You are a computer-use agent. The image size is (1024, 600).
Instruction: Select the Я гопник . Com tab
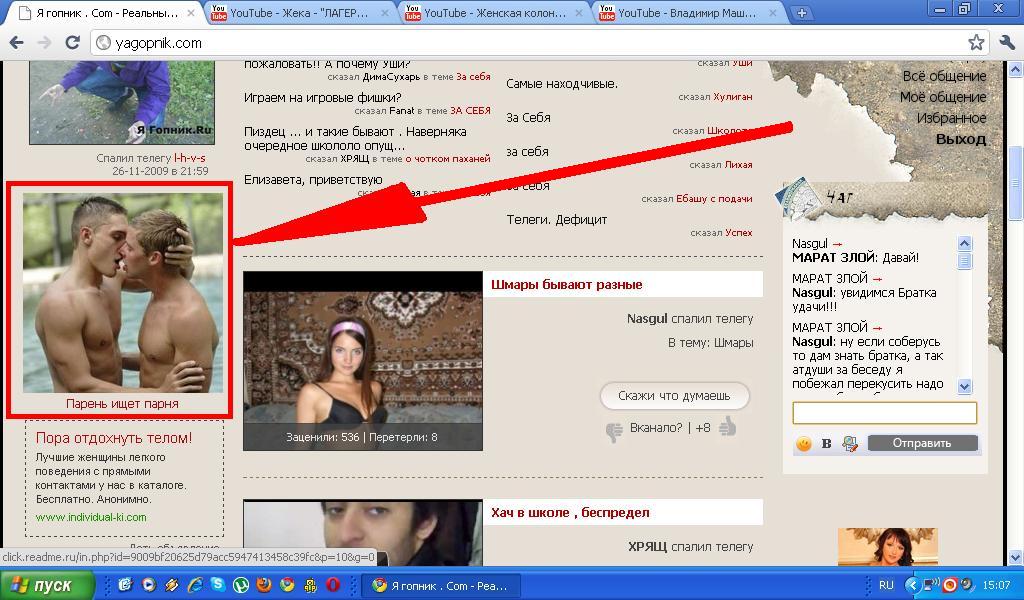point(104,13)
